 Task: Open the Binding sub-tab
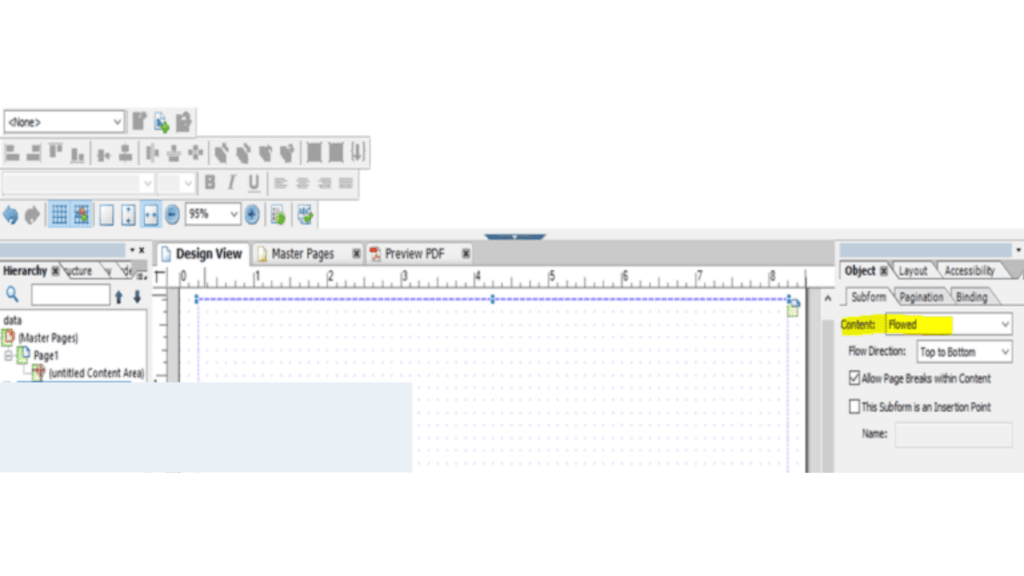972,297
